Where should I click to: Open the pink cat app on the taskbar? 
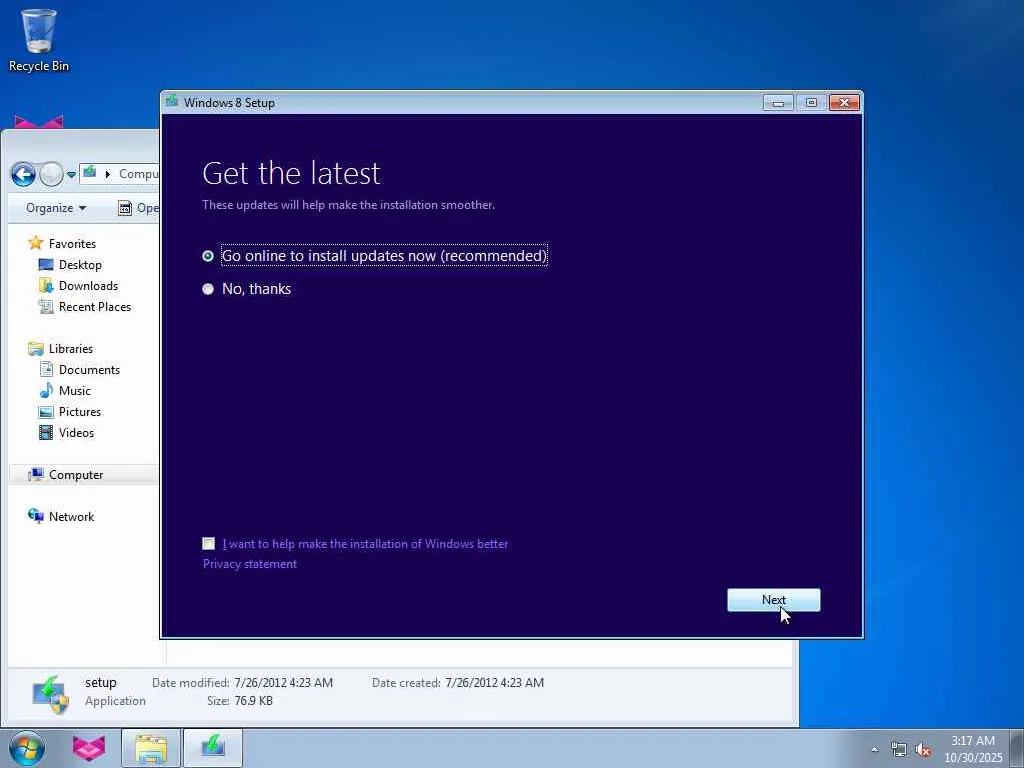89,748
